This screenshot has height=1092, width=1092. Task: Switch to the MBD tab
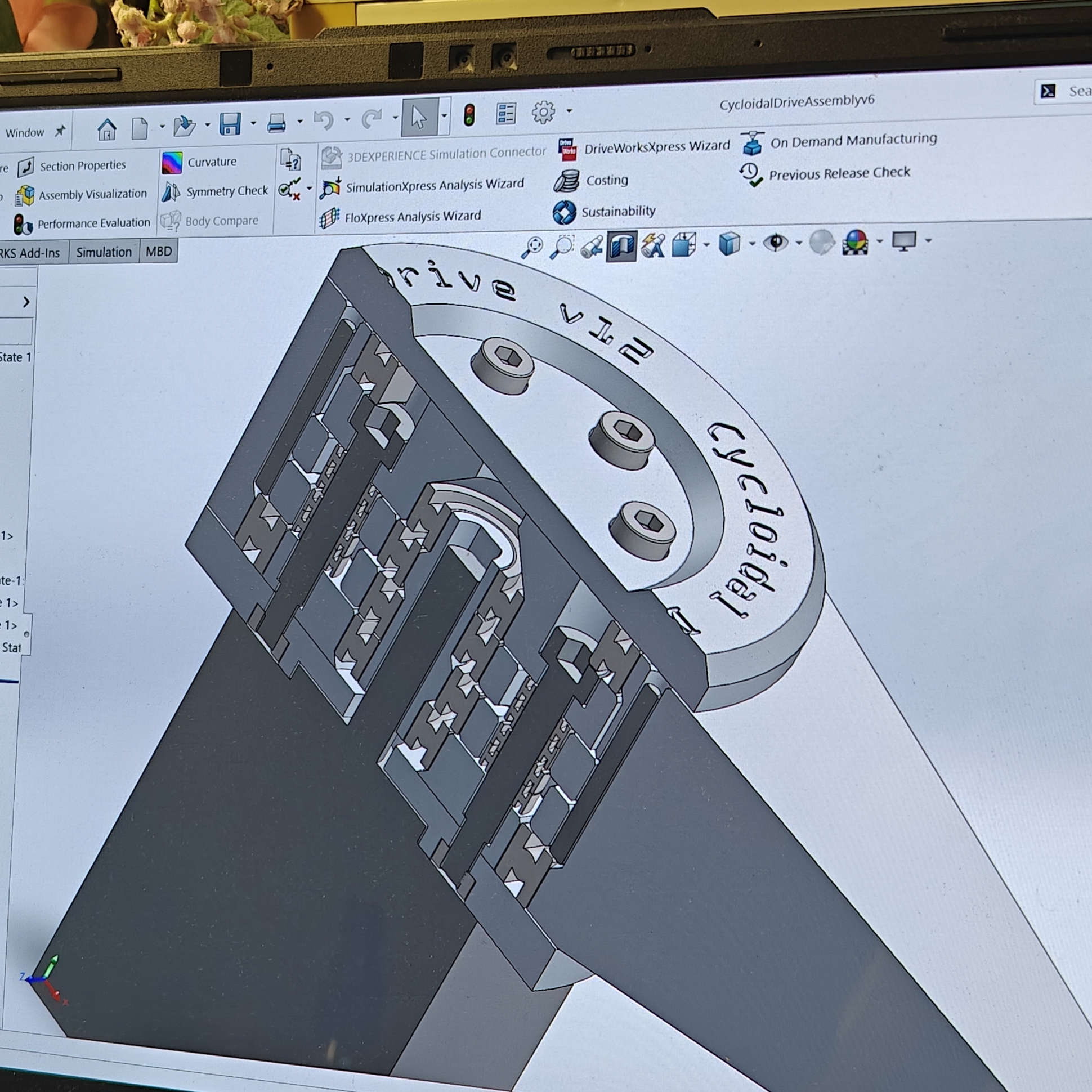coord(159,252)
